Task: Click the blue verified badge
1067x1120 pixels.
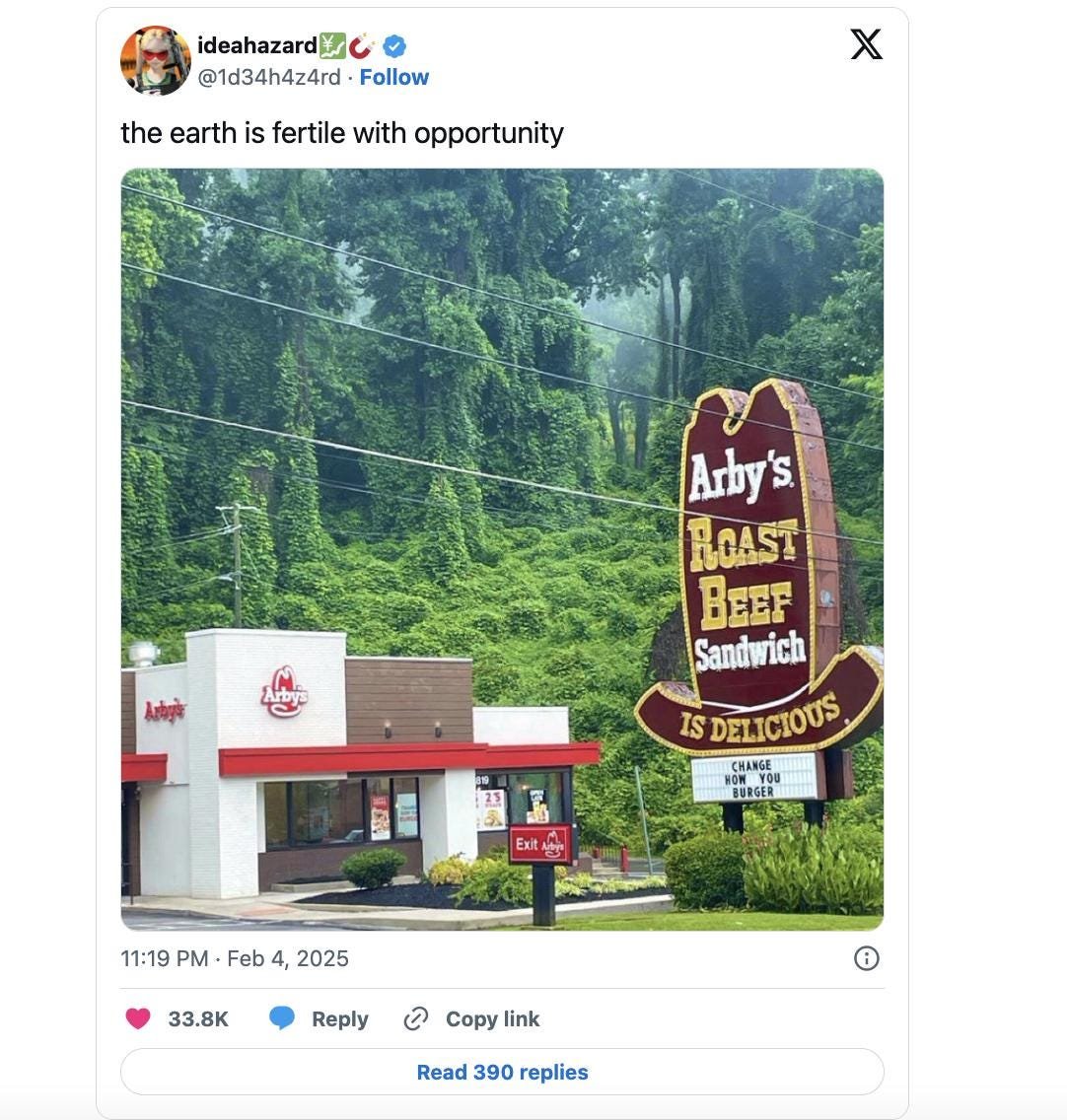Action: [394, 46]
